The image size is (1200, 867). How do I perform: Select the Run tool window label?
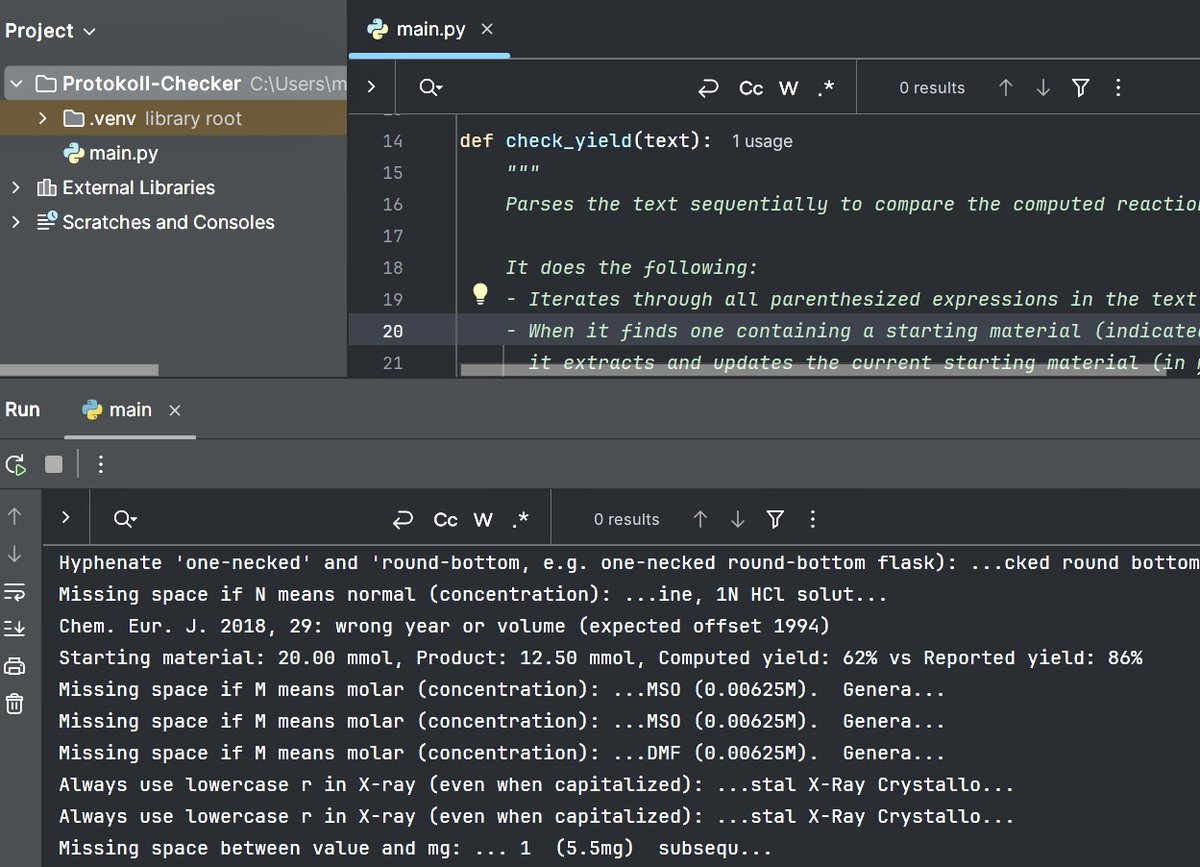[x=22, y=409]
